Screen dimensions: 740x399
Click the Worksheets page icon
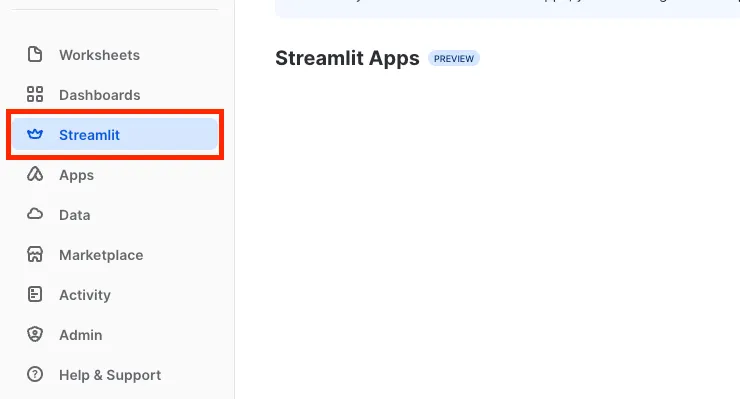point(35,54)
